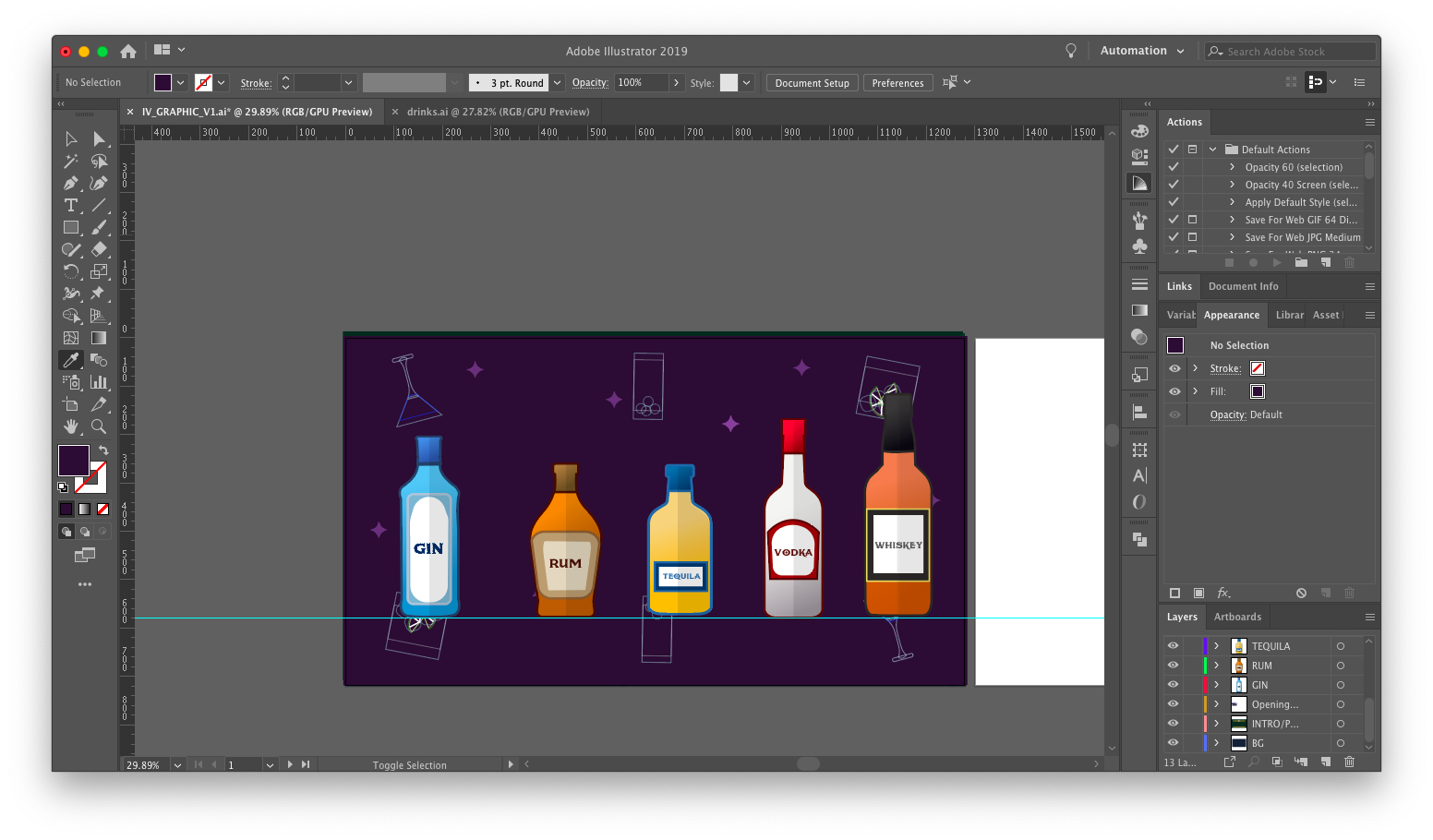Select the Eraser tool
1433x840 pixels.
pos(99,249)
